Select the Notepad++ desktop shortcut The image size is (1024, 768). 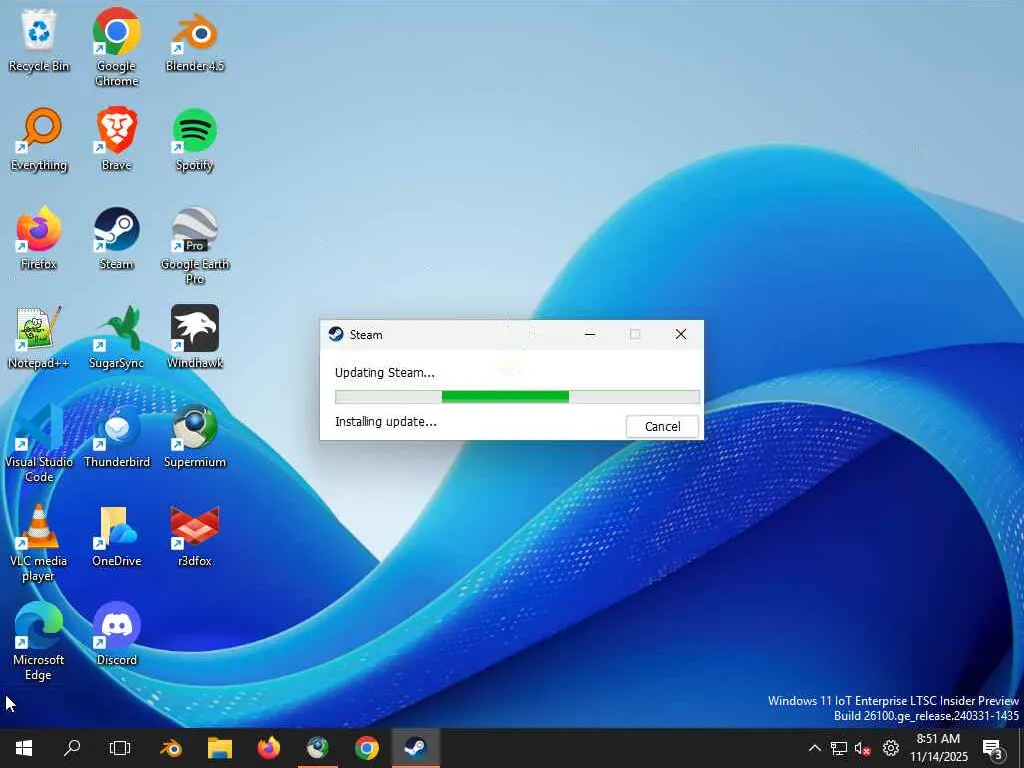(39, 338)
